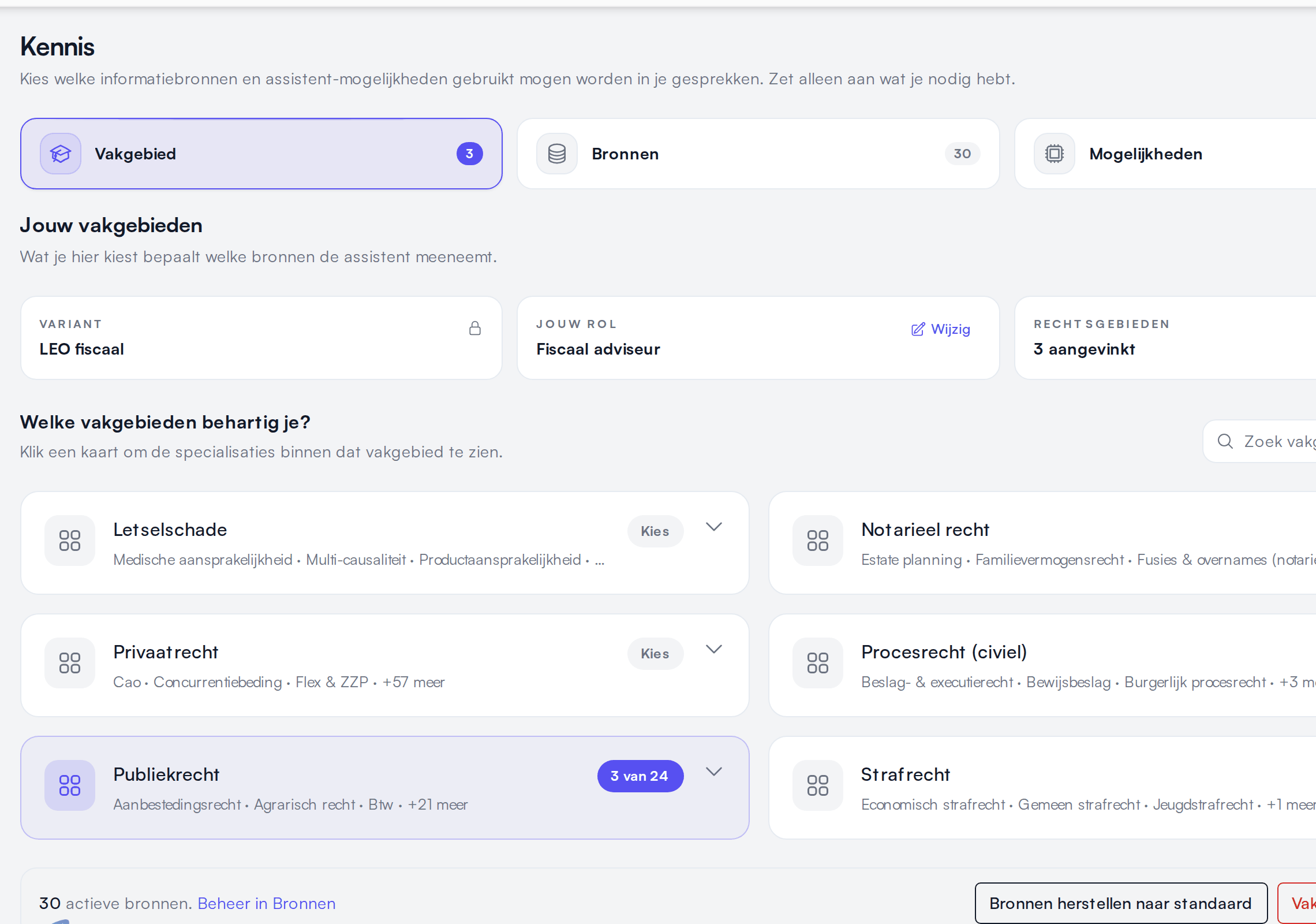
Task: Click '+21 meer' on the Publiekrecht card
Action: point(438,804)
